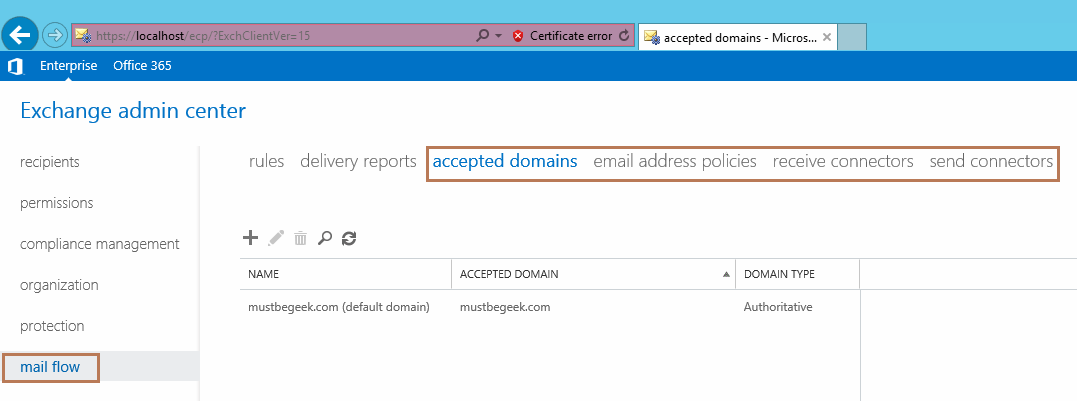Click the toolbar refresh icon

[349, 238]
